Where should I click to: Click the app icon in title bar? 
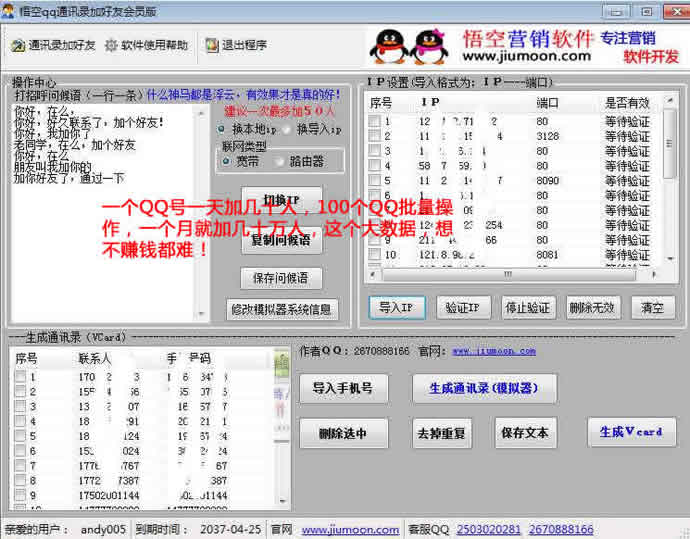[7, 11]
